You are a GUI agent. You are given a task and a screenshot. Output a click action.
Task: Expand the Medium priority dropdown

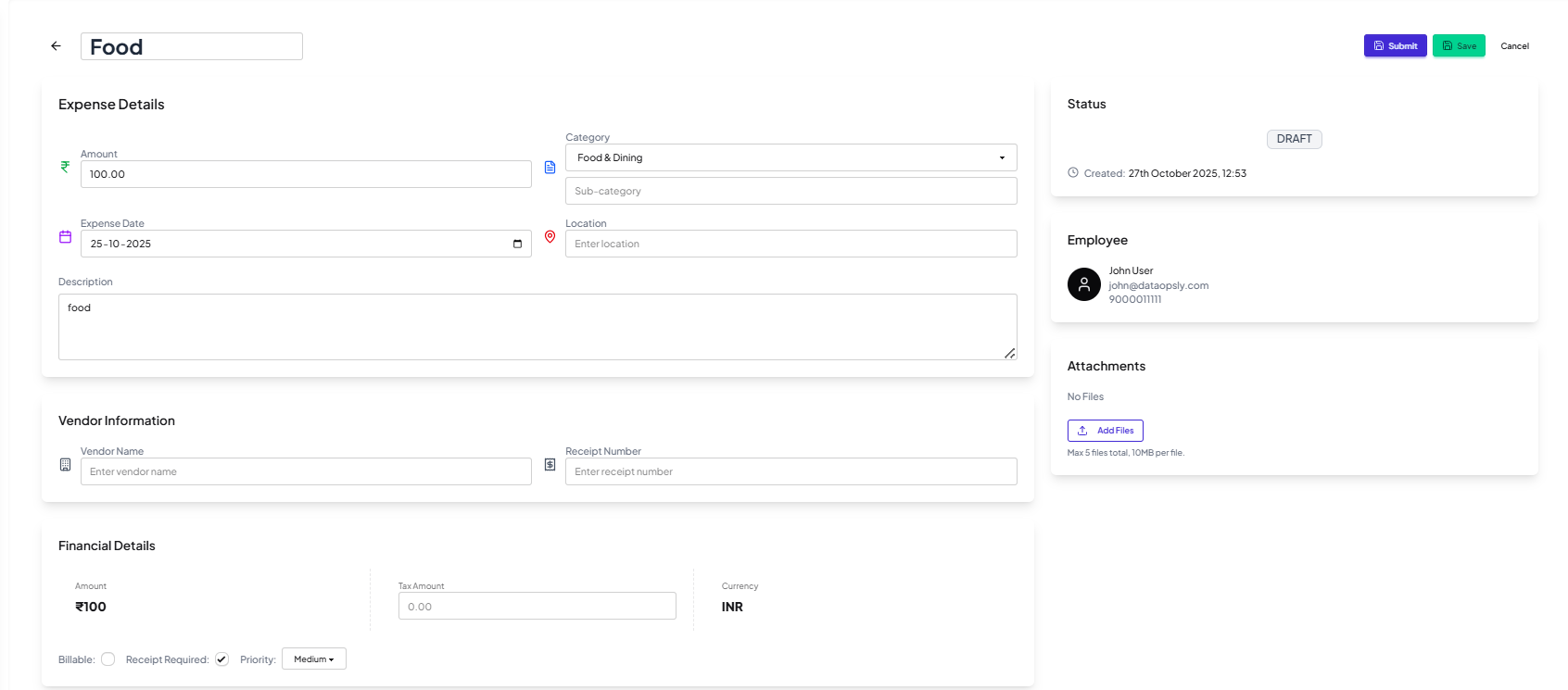click(313, 659)
